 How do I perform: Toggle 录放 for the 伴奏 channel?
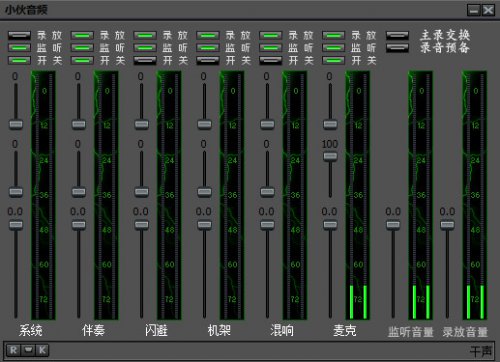click(82, 35)
